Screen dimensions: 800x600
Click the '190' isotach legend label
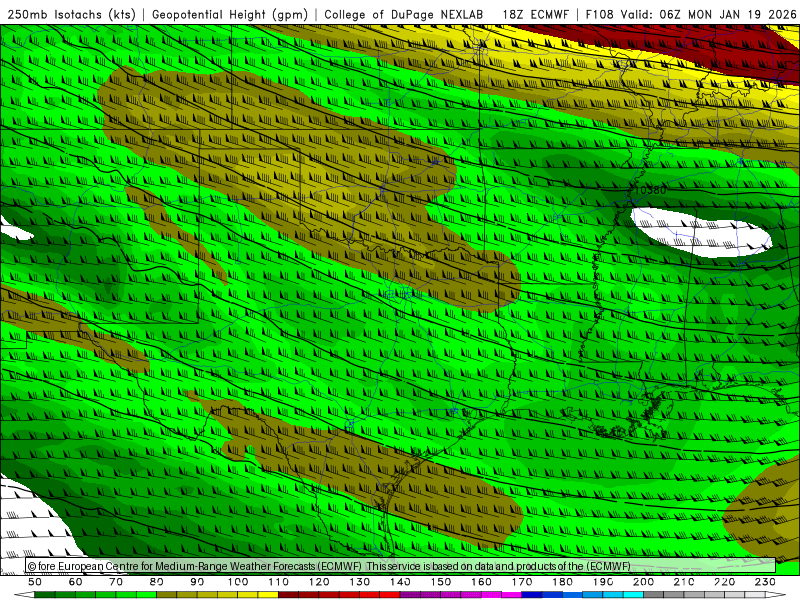click(603, 582)
